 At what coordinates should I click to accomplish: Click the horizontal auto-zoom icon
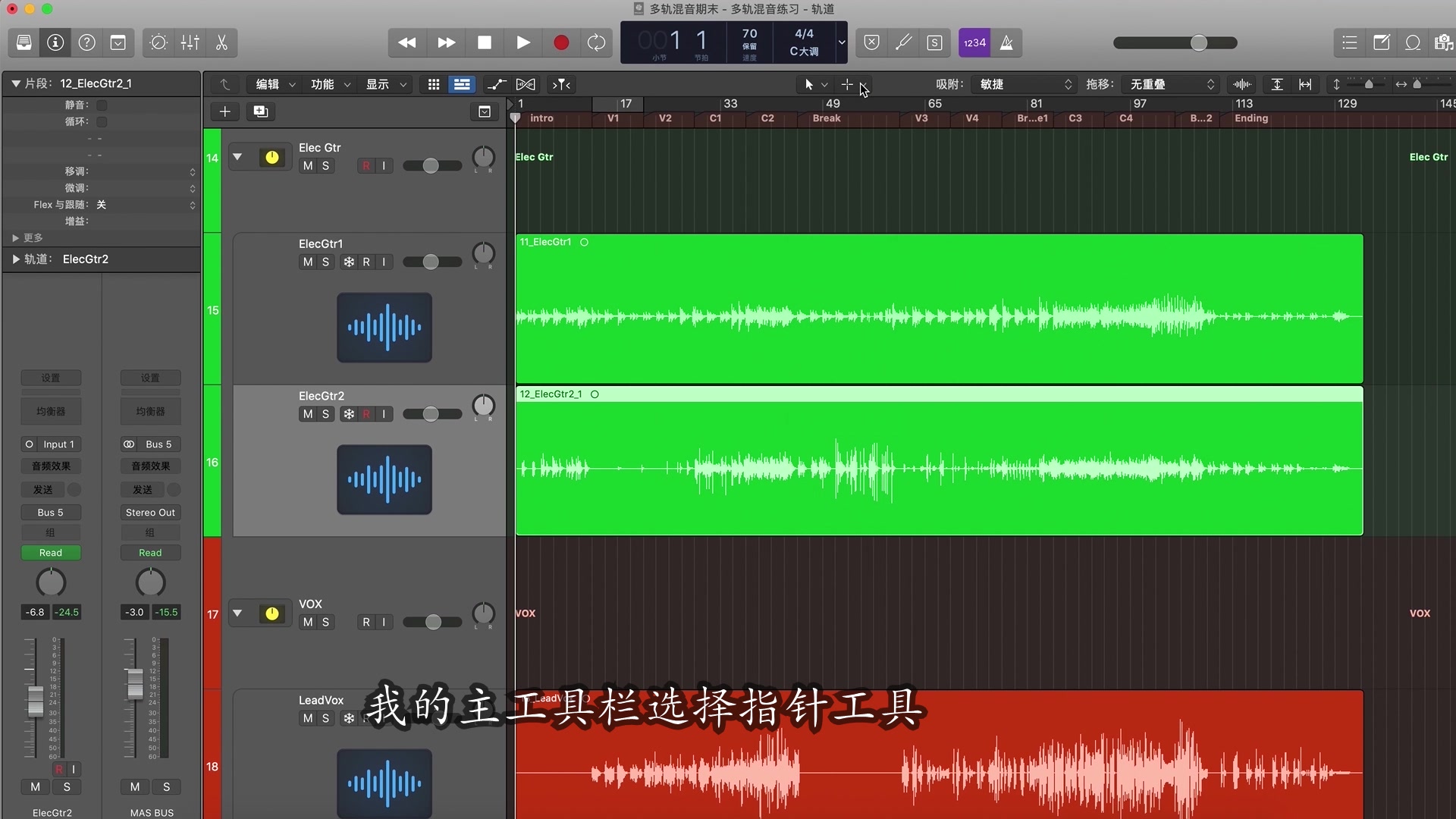click(1305, 84)
